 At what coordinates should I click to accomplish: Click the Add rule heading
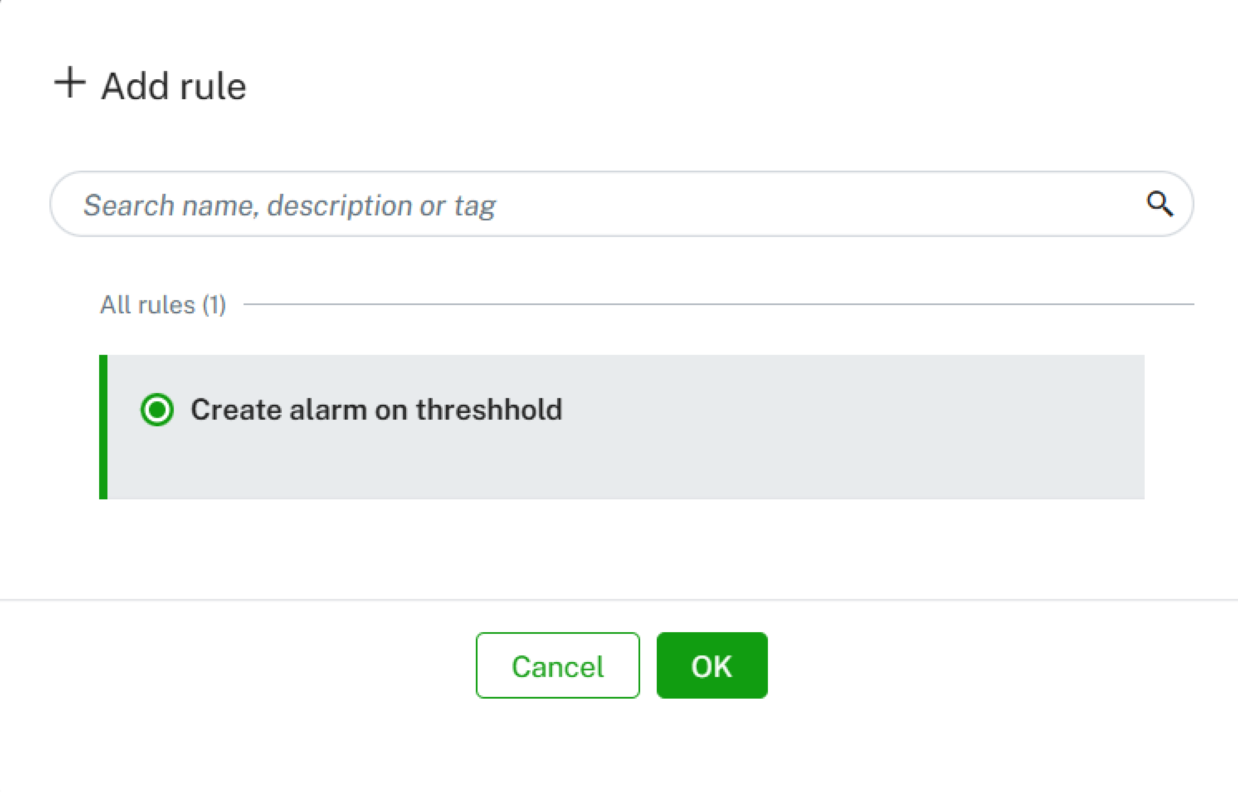(x=172, y=86)
